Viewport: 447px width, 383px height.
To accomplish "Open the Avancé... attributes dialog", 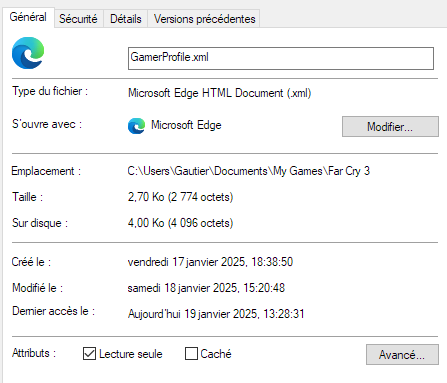I will click(x=402, y=354).
